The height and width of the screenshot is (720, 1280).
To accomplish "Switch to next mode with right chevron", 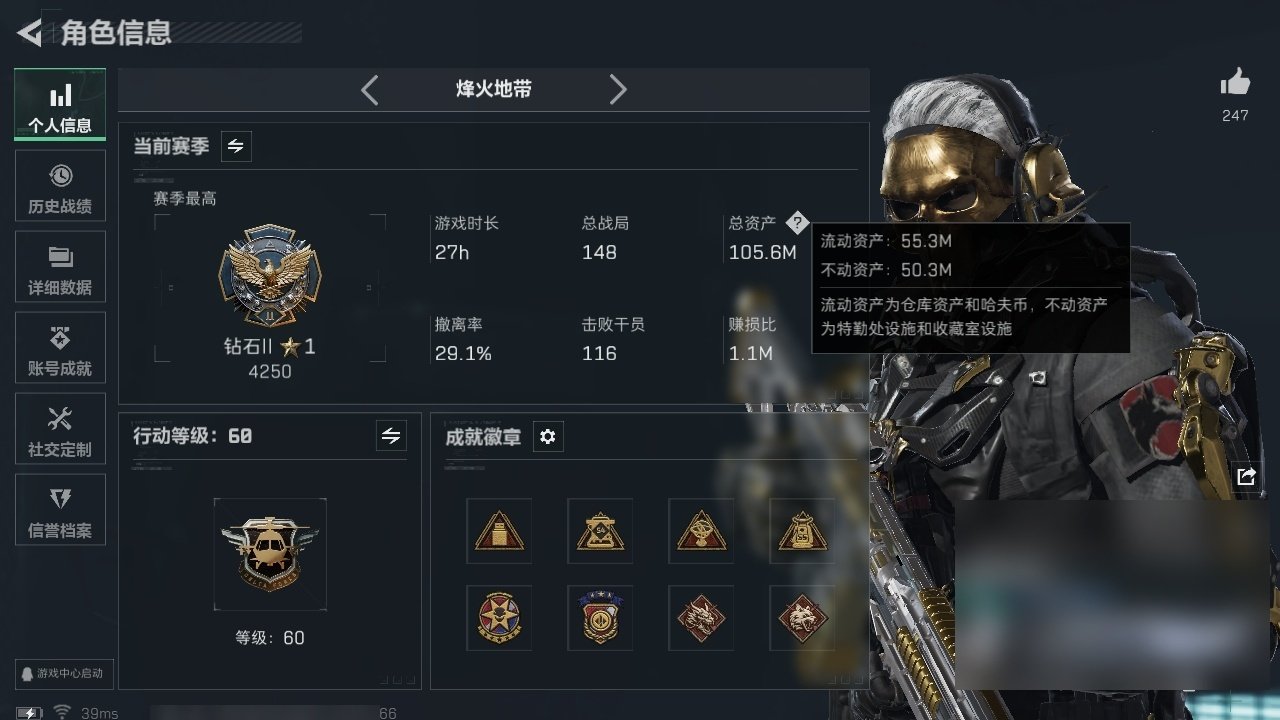I will click(618, 90).
